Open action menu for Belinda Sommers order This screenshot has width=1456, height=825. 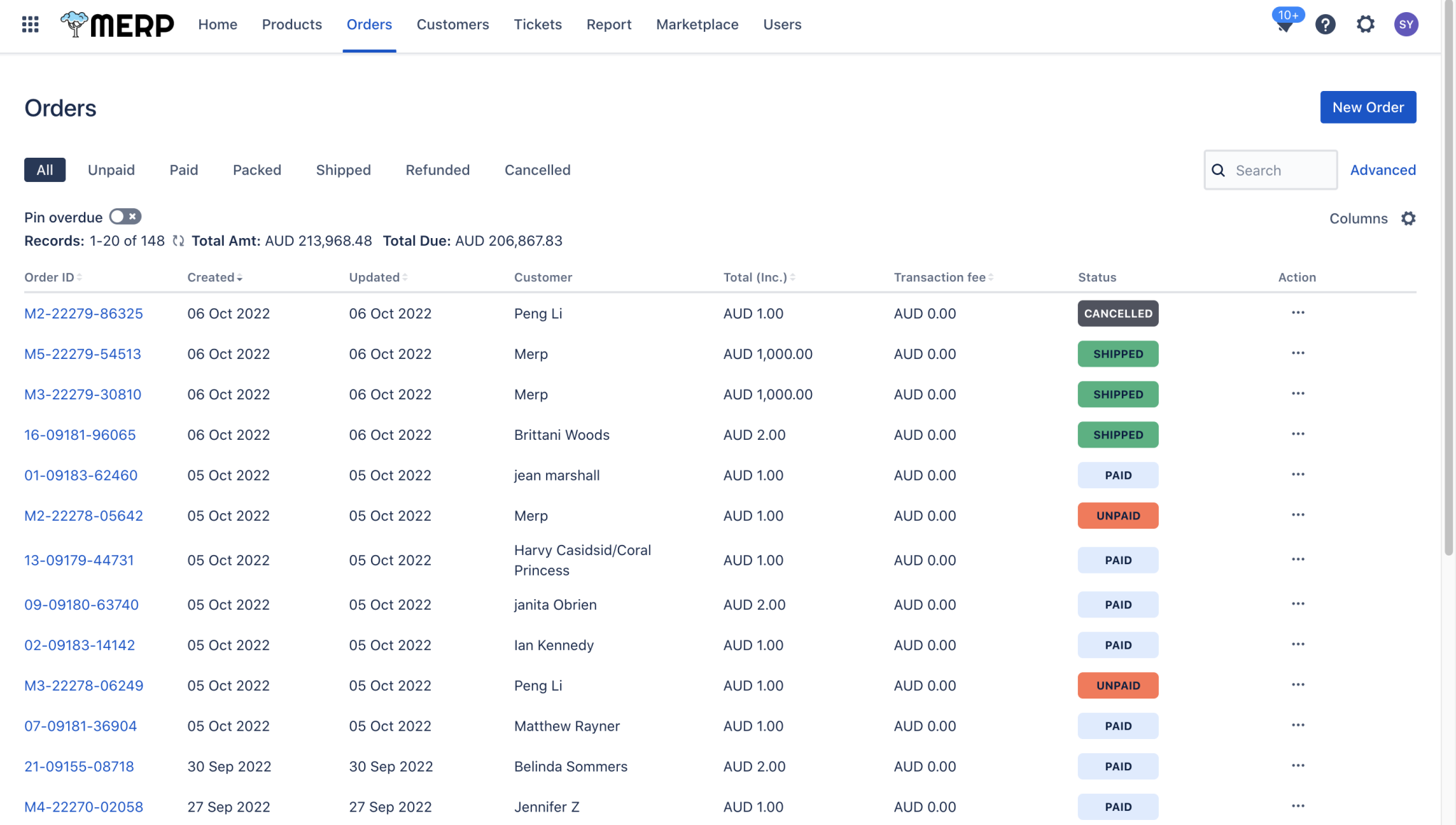(x=1298, y=766)
